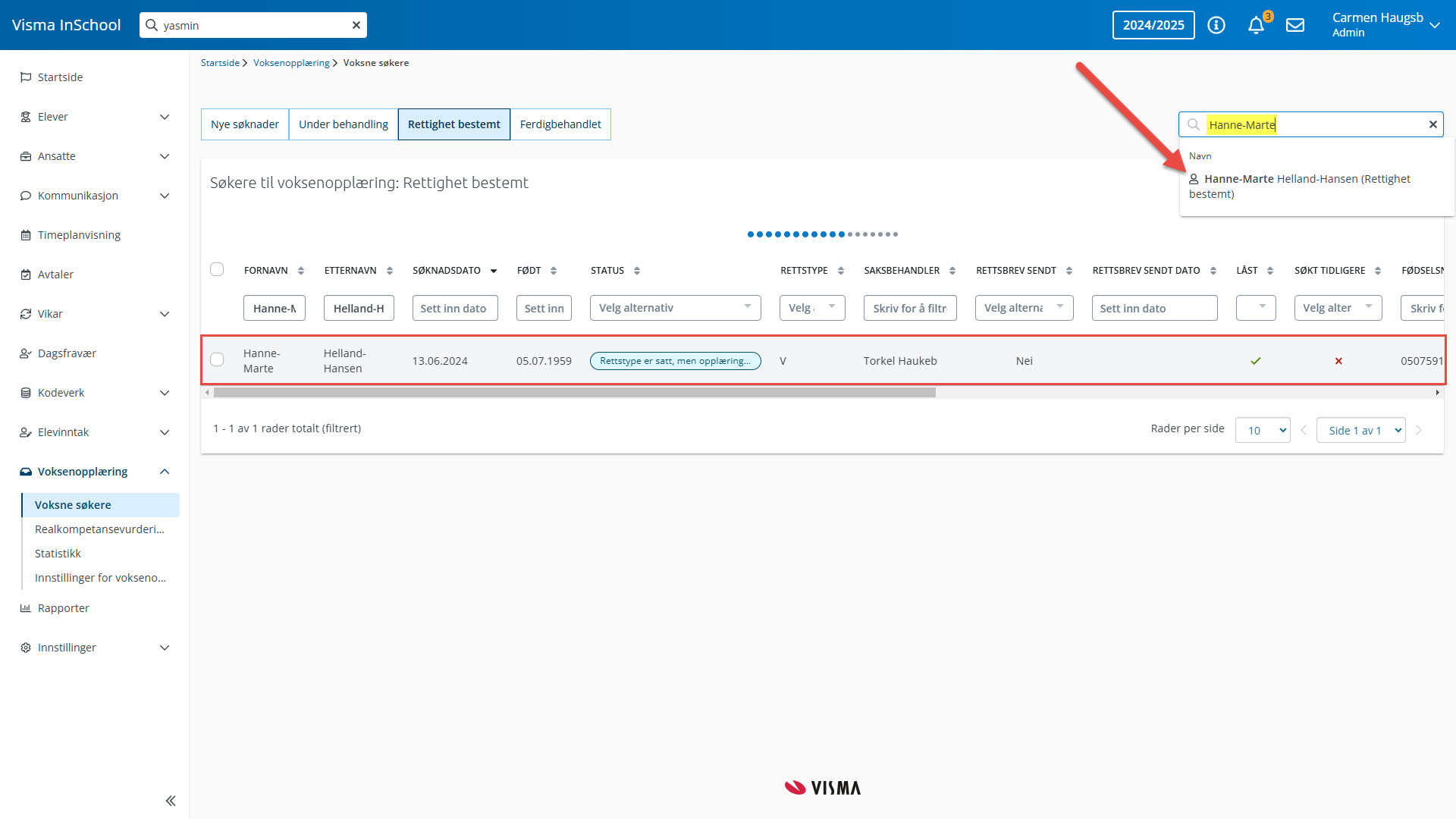Open the rows per page dropdown
Image resolution: width=1456 pixels, height=819 pixels.
(1263, 430)
